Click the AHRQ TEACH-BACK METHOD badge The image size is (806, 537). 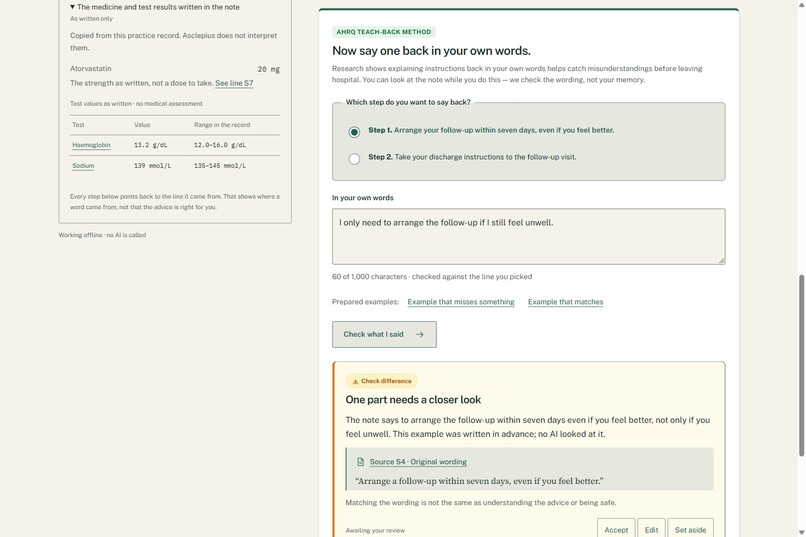(x=383, y=32)
